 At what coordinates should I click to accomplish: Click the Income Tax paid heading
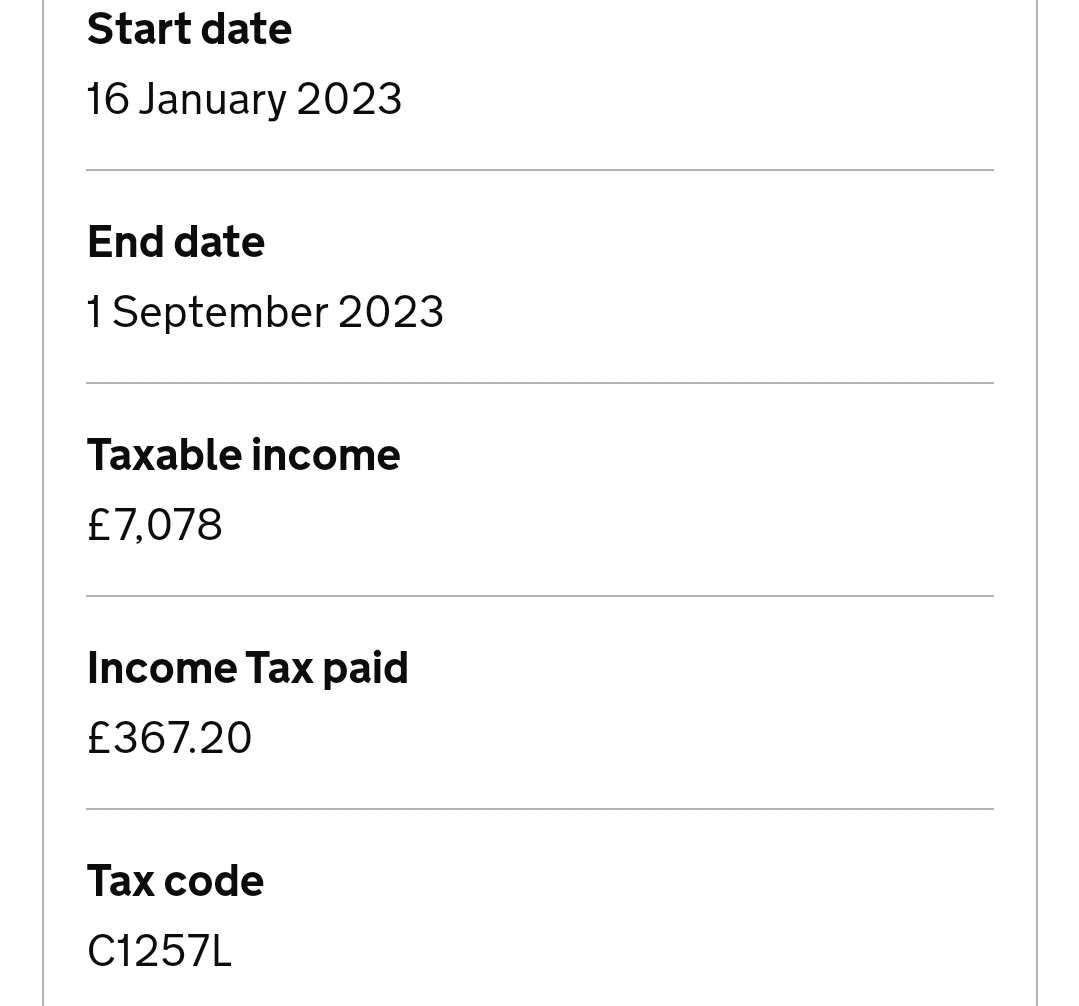pos(248,669)
